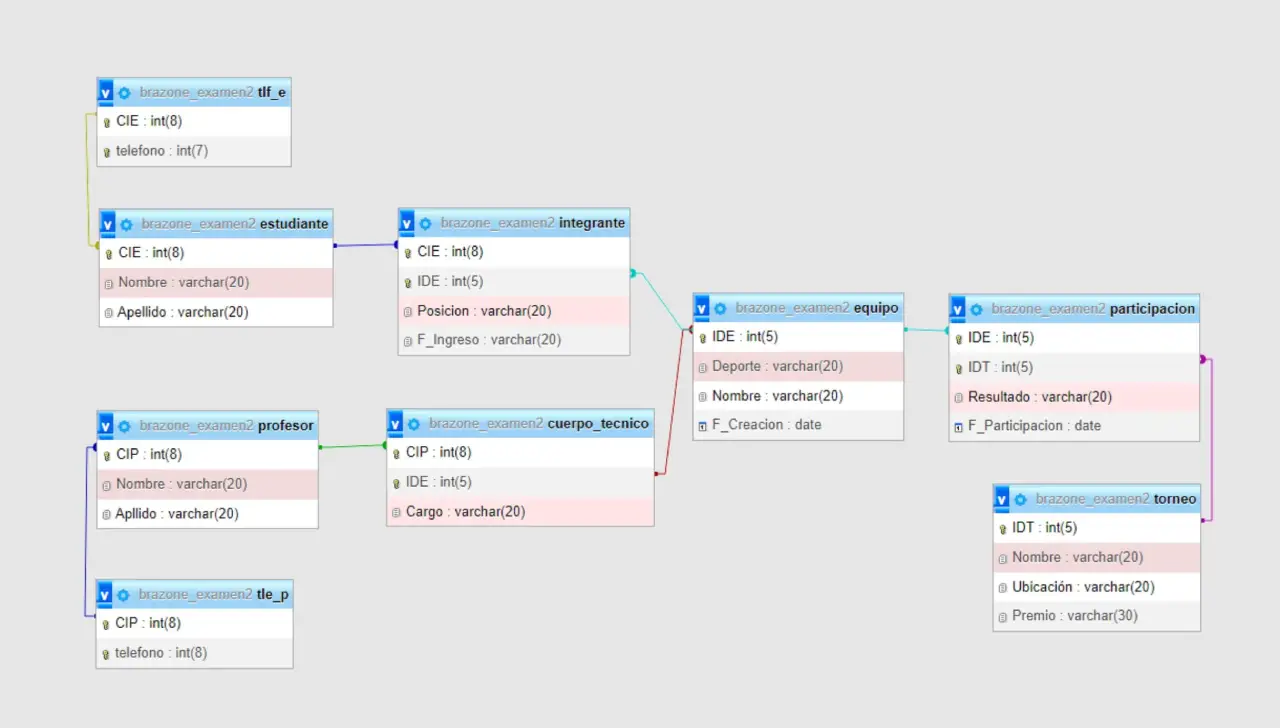Select the estudiante table title
Viewport: 1280px width, 728px height.
293,223
